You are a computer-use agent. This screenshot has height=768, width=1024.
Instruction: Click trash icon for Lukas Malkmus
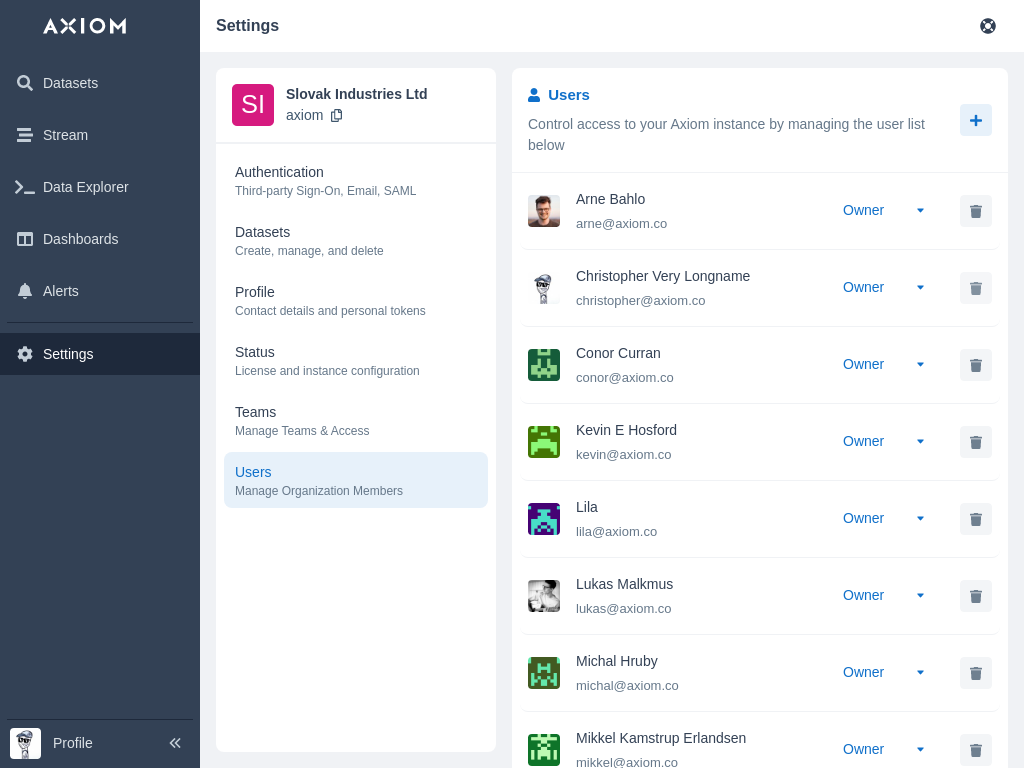[975, 596]
